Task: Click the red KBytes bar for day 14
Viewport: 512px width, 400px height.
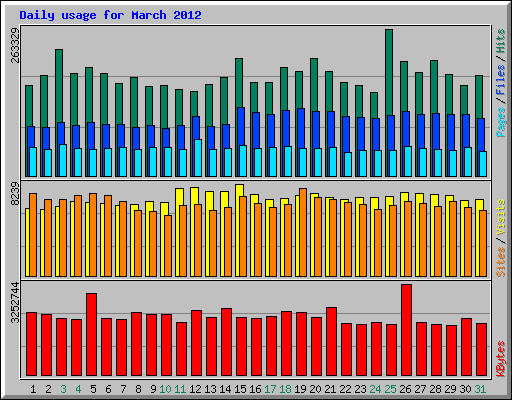Action: (x=227, y=342)
